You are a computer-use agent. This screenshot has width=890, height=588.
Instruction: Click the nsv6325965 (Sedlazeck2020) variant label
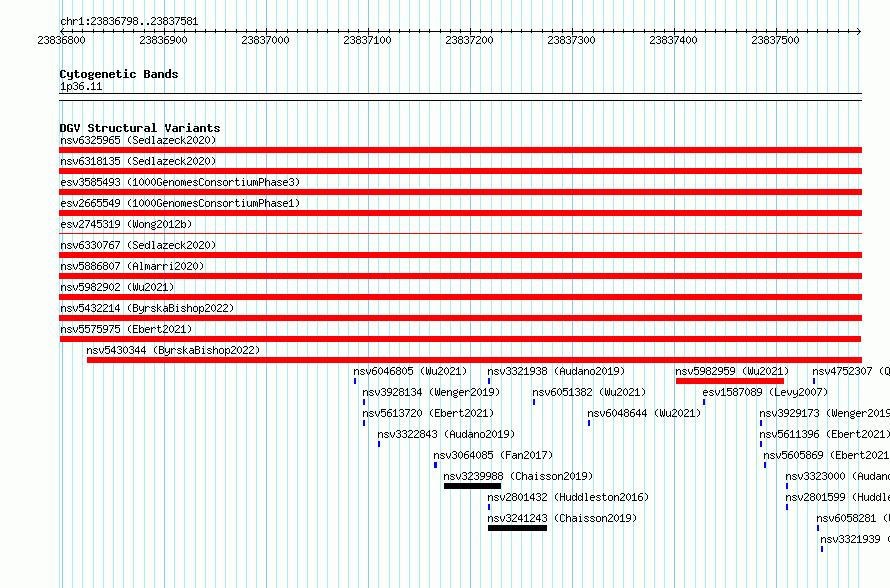138,140
